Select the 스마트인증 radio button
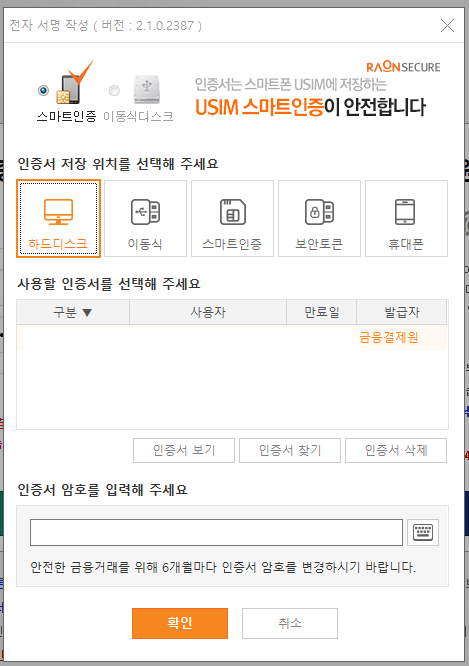The width and height of the screenshot is (469, 666). pyautogui.click(x=43, y=90)
